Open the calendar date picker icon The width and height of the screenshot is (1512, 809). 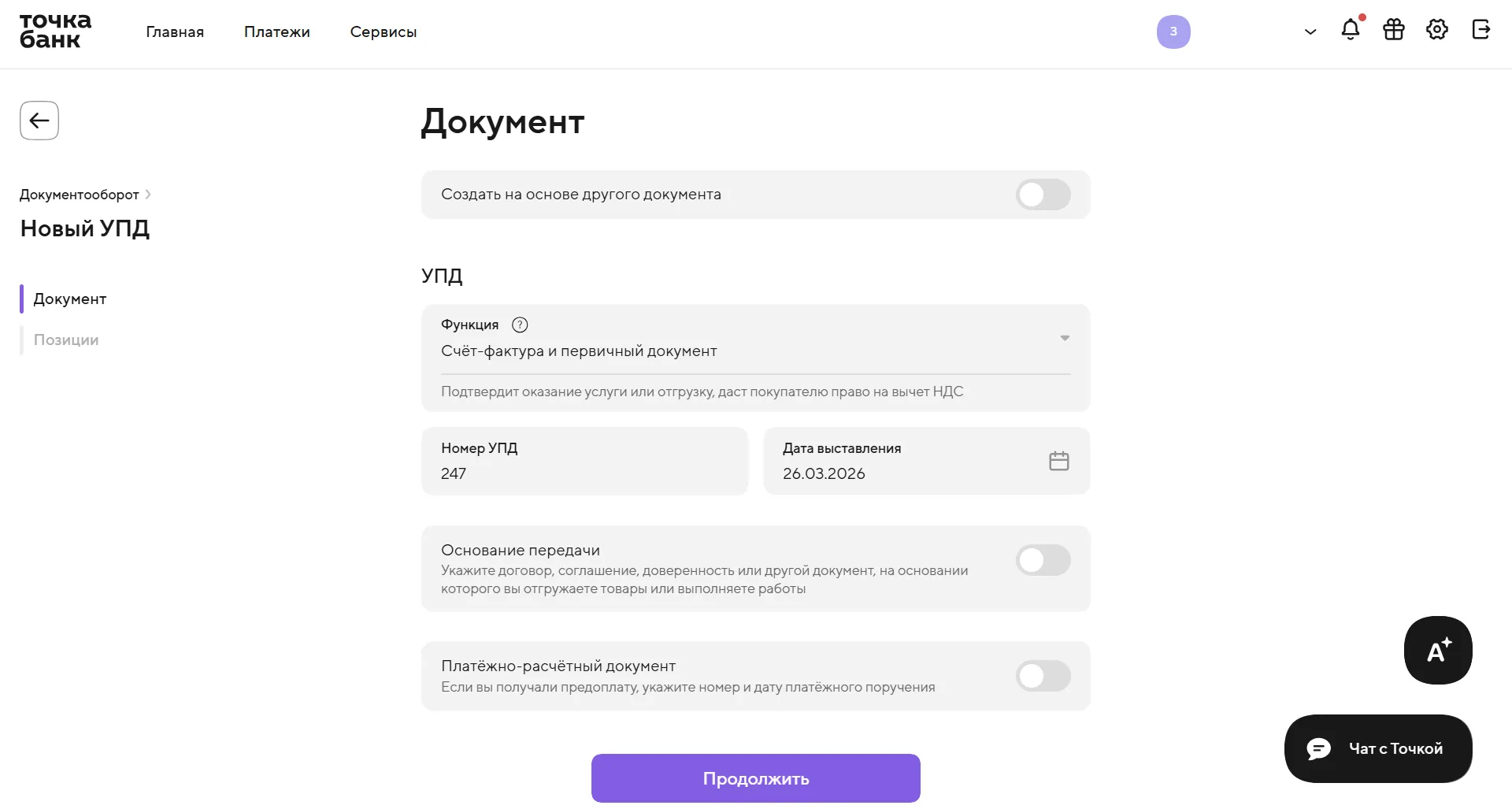click(x=1059, y=461)
